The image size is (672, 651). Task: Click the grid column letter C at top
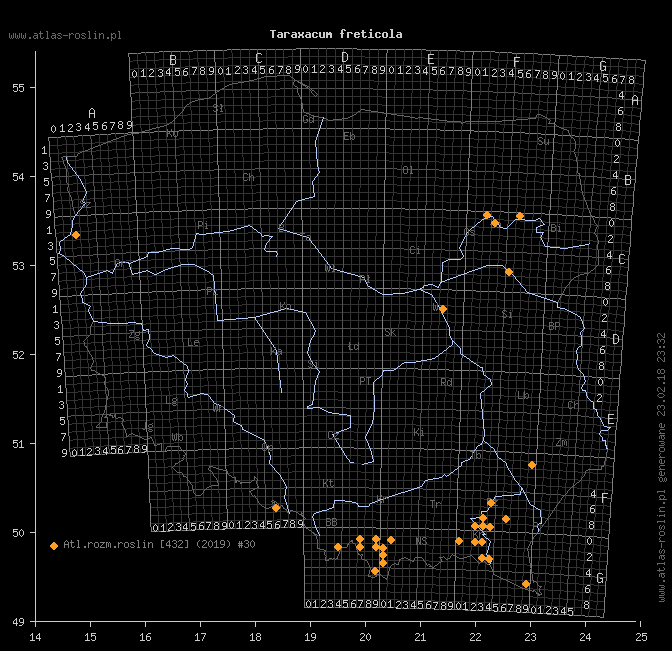tap(259, 58)
